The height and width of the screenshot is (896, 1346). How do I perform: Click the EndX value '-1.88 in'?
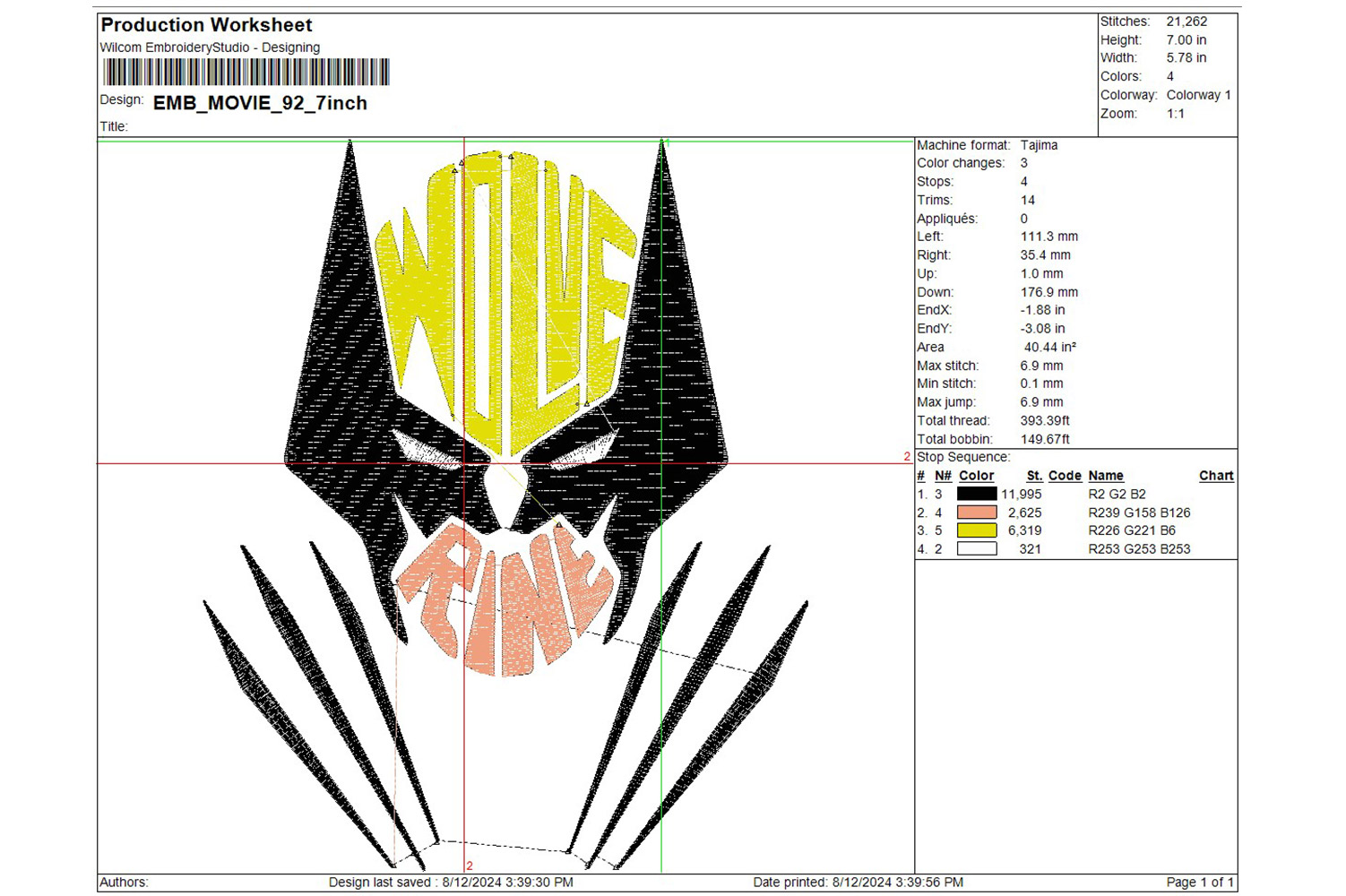click(1042, 310)
